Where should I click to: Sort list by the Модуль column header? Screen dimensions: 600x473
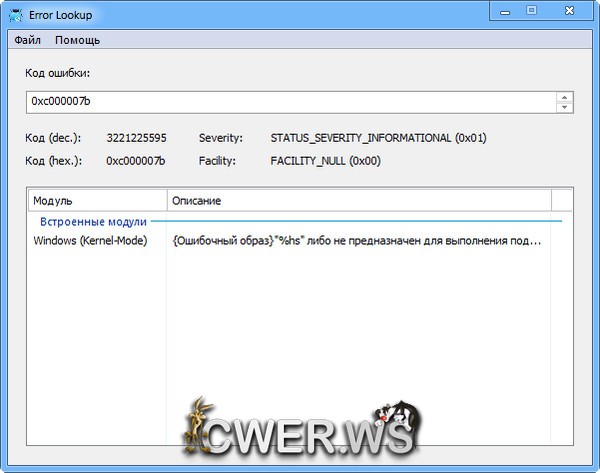(97, 201)
